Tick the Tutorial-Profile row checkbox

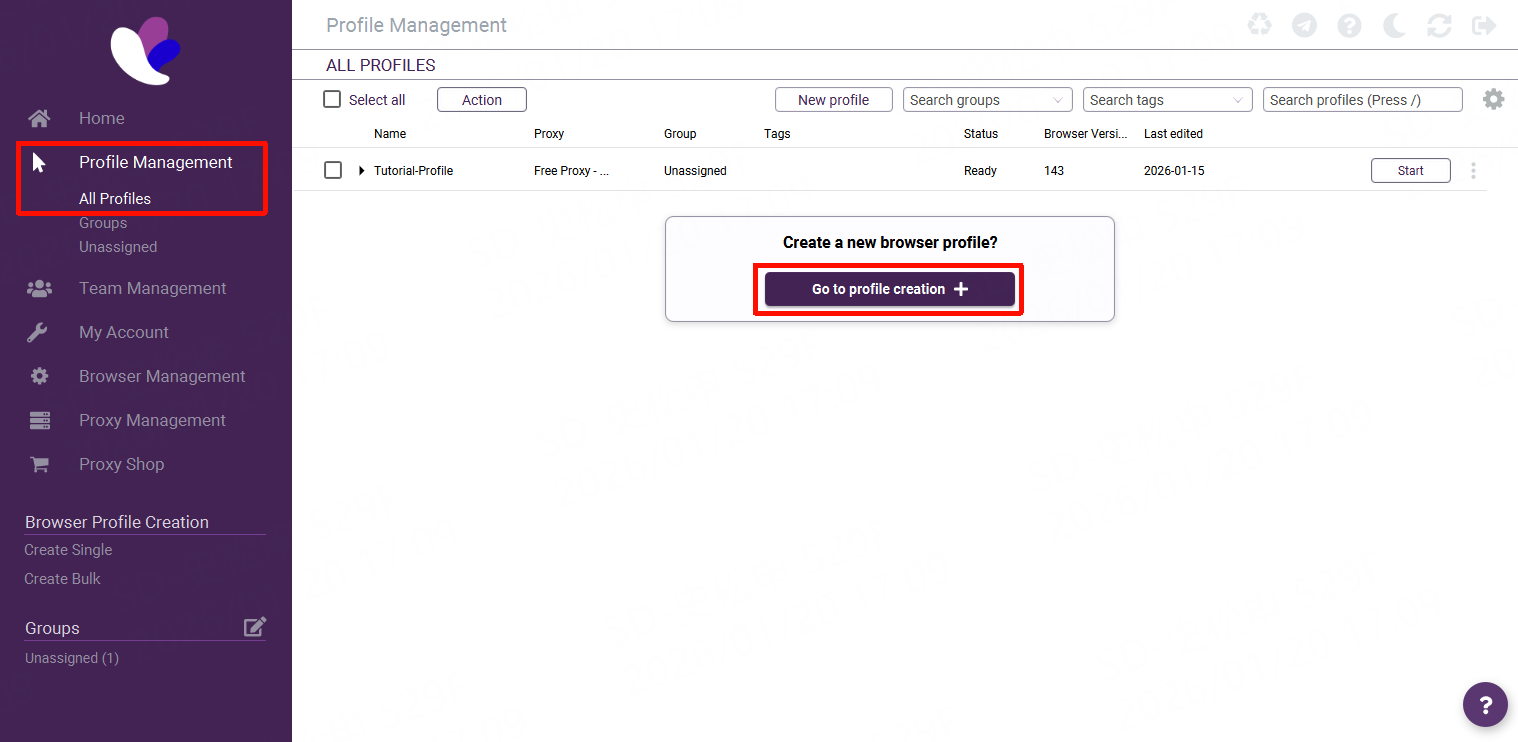[x=333, y=171]
